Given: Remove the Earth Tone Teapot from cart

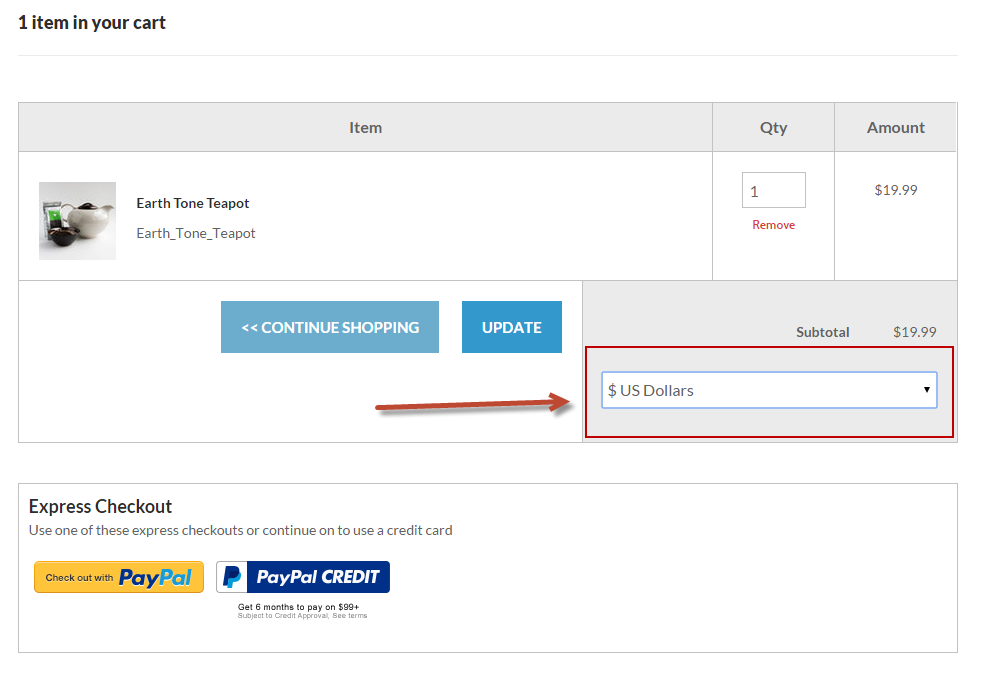Looking at the screenshot, I should [x=774, y=225].
